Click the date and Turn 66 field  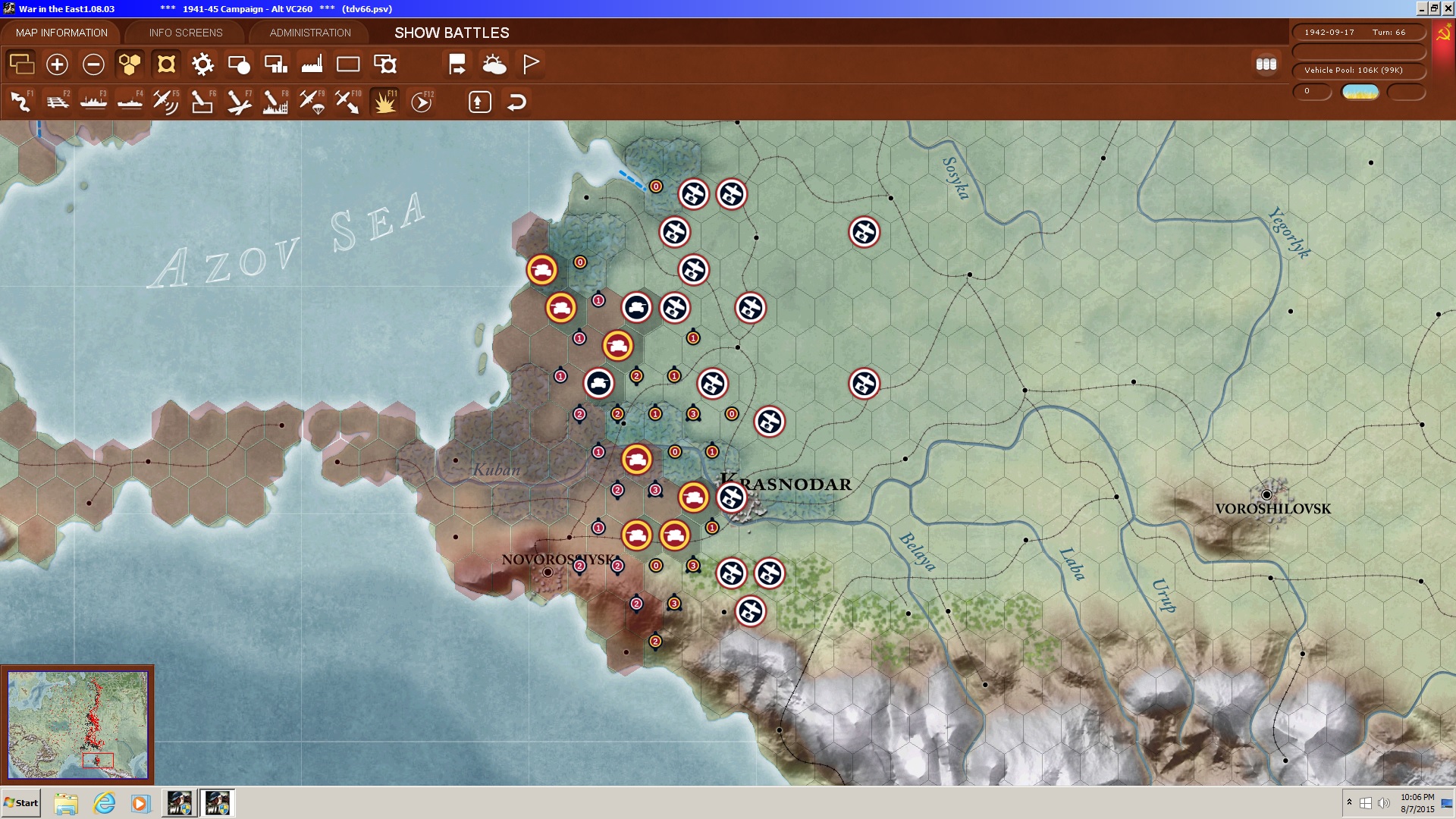[1359, 32]
